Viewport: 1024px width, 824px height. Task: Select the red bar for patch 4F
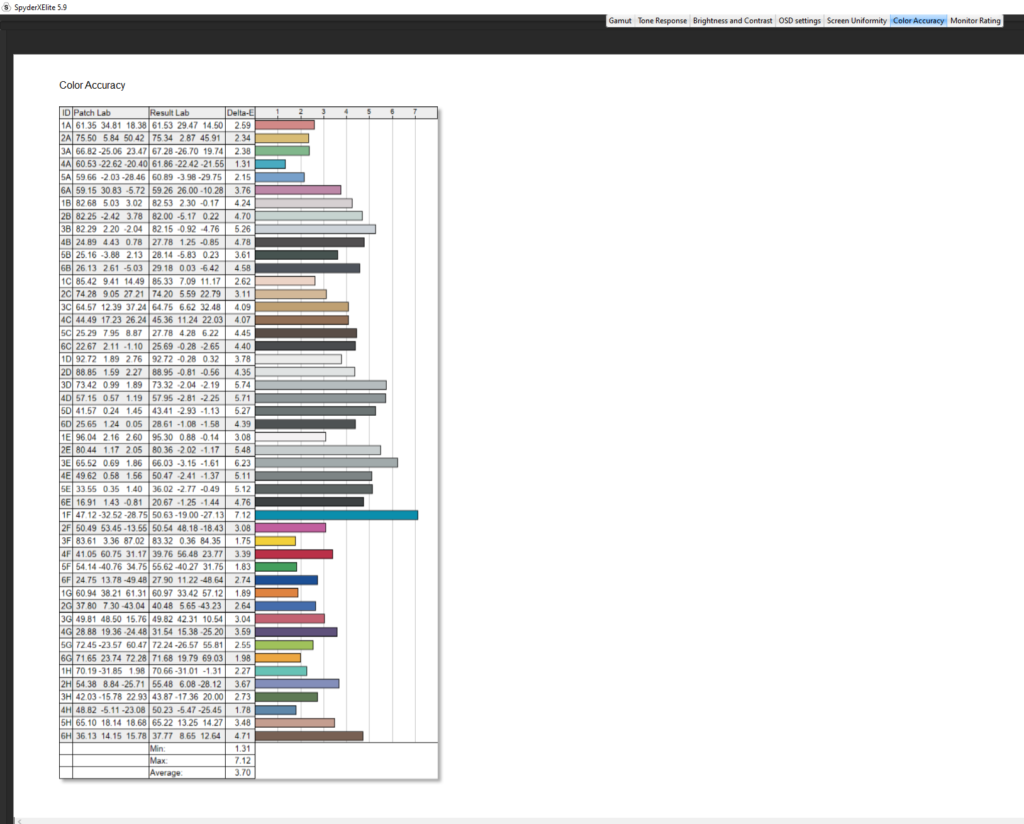tap(294, 554)
